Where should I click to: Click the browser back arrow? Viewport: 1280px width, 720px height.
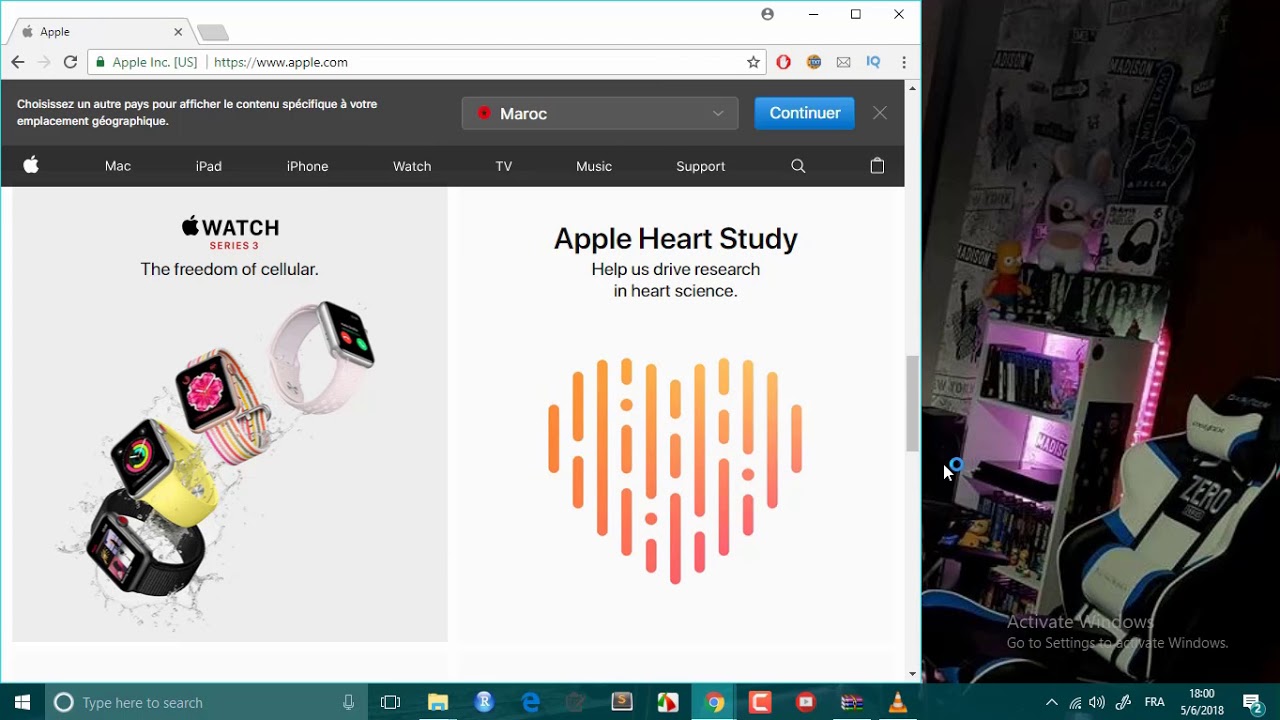[17, 62]
